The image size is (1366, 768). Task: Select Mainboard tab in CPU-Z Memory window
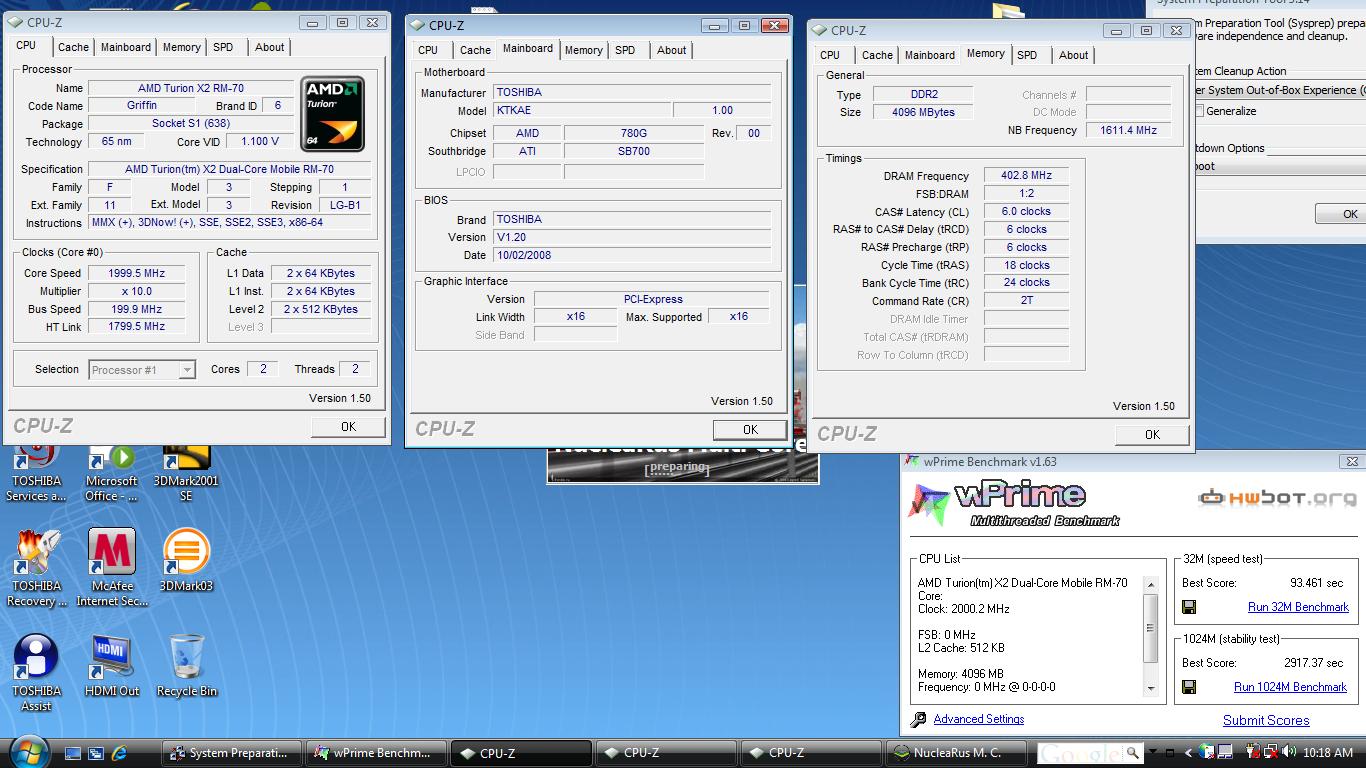click(930, 55)
